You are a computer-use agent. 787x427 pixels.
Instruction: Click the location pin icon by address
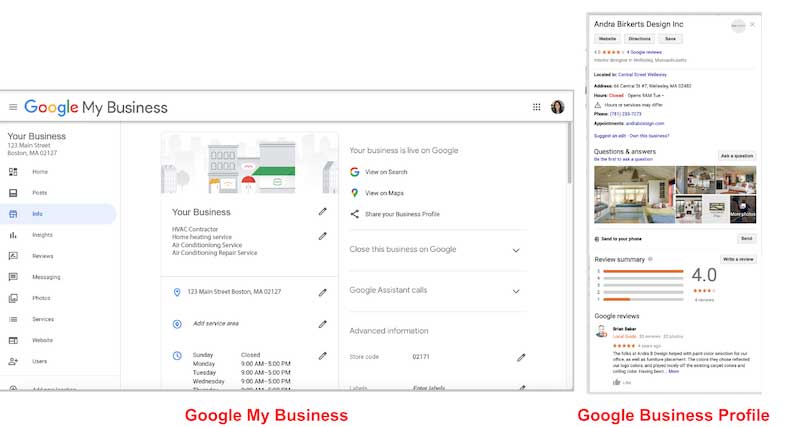(x=177, y=292)
